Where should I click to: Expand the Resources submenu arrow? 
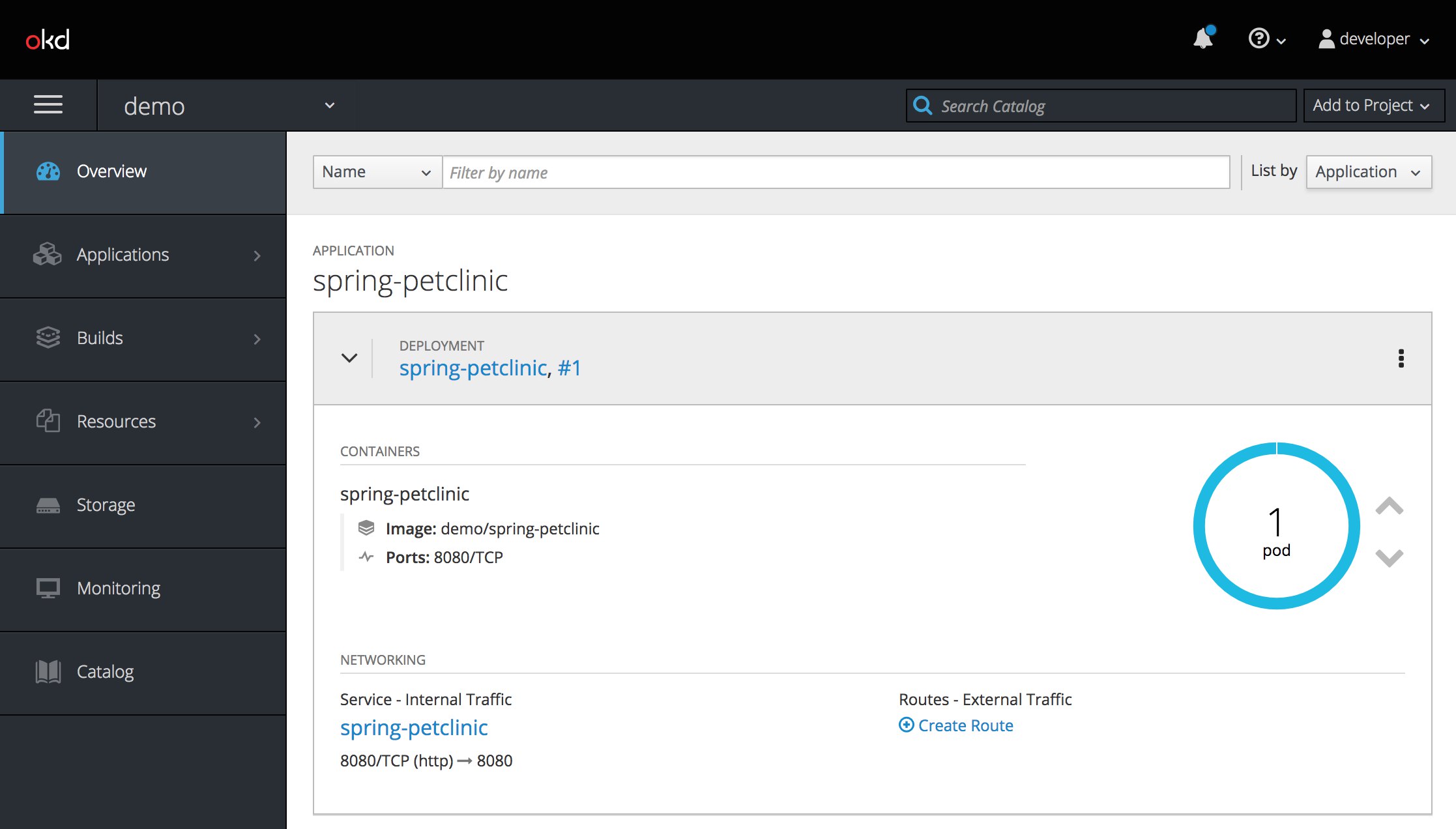pyautogui.click(x=257, y=422)
